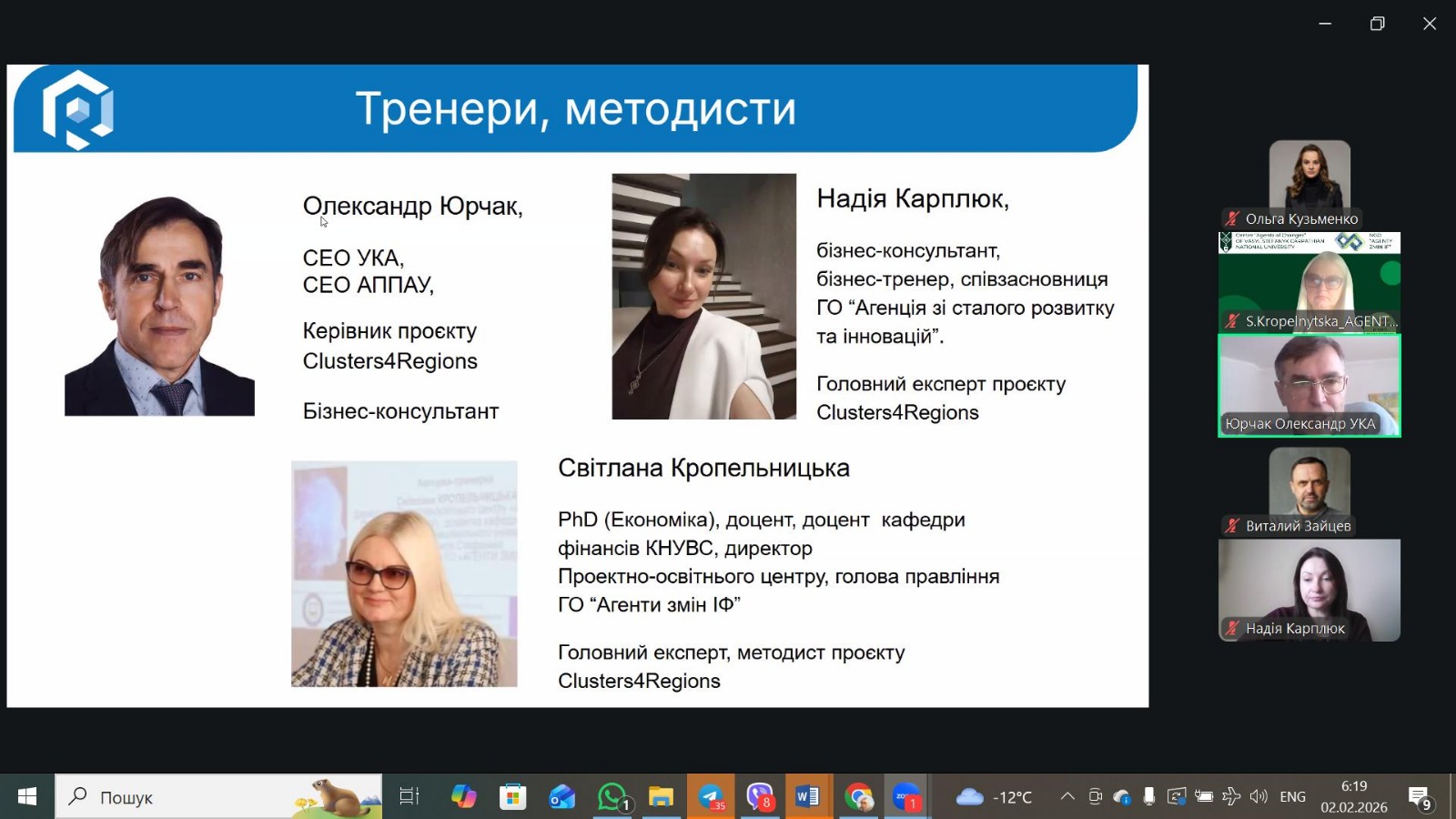Viewport: 1456px width, 819px height.
Task: Switch to Microsoft Word in taskbar
Action: pos(808,797)
